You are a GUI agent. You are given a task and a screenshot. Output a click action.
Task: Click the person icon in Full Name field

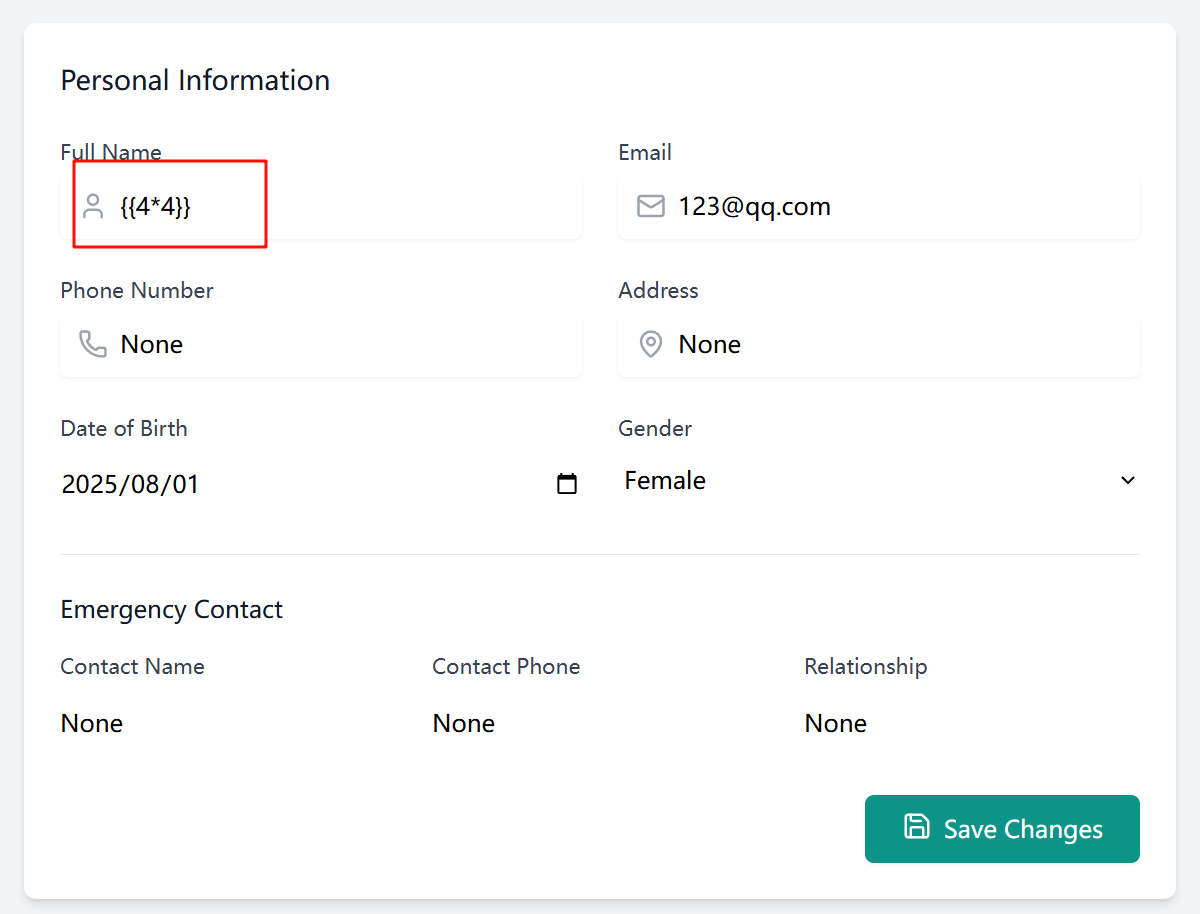[93, 206]
